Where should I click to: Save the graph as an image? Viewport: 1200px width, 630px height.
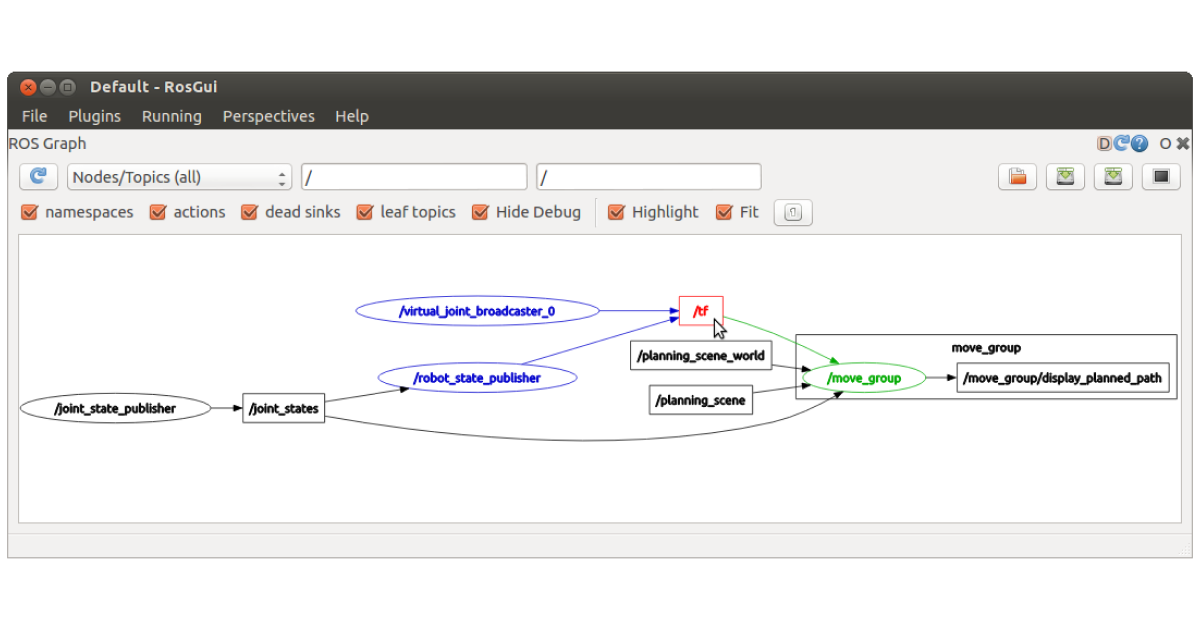point(1113,176)
